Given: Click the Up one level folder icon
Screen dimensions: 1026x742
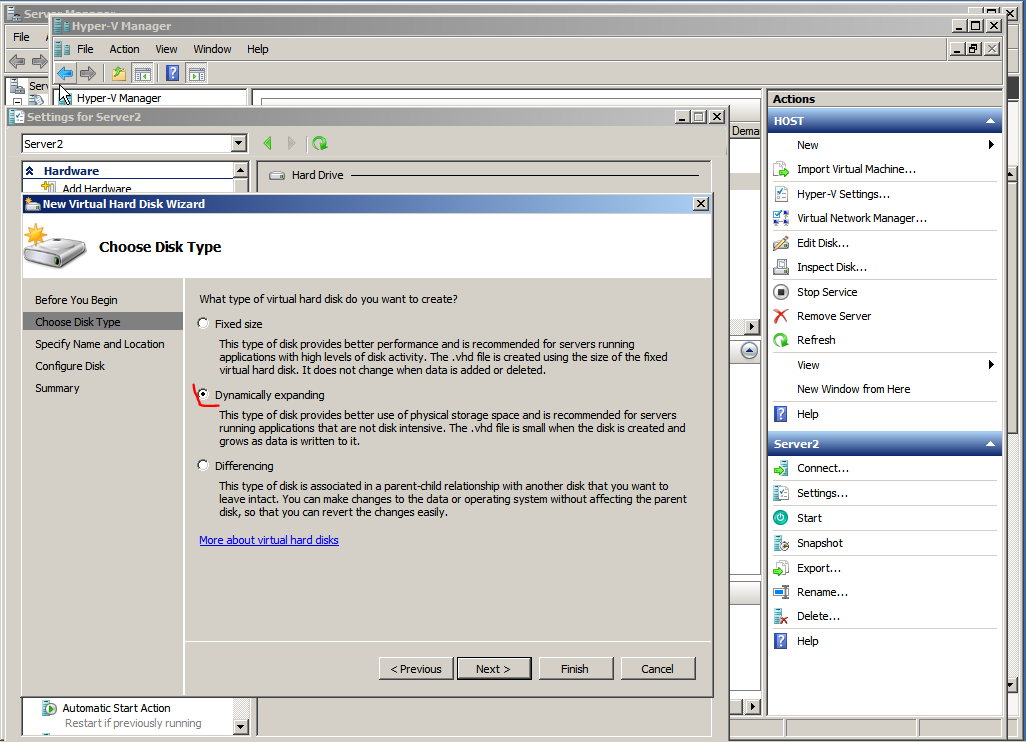Looking at the screenshot, I should (119, 73).
